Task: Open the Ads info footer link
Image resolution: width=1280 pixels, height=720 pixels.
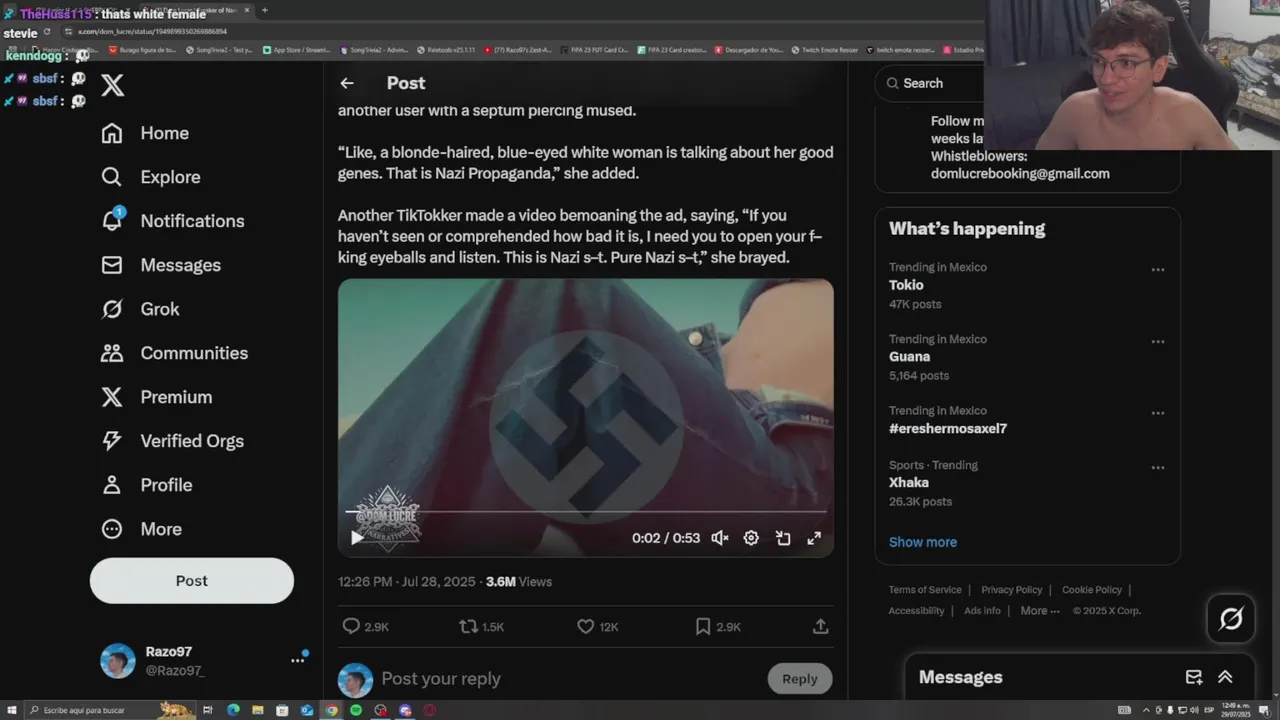Action: [982, 611]
